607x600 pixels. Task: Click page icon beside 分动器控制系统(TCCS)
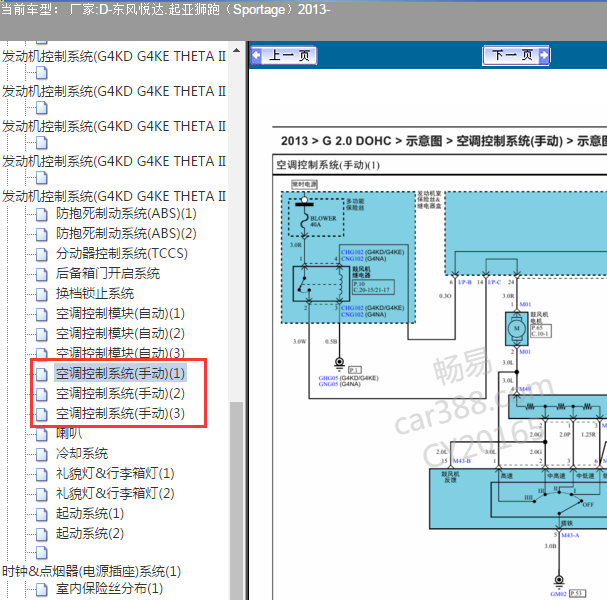[x=42, y=254]
